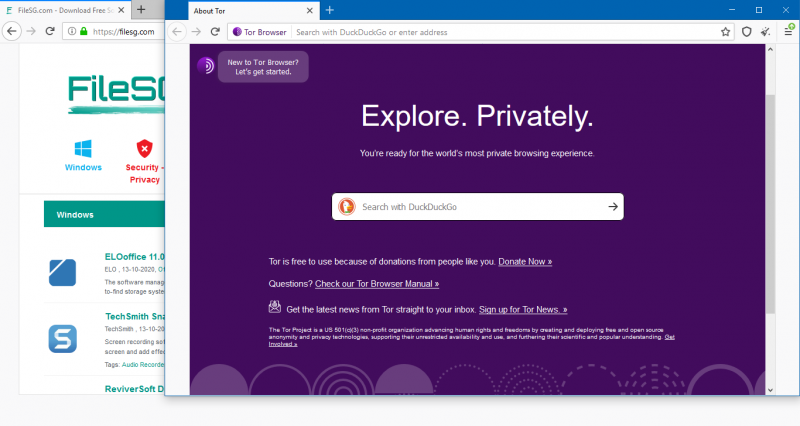Submit search with the arrow button

click(613, 207)
